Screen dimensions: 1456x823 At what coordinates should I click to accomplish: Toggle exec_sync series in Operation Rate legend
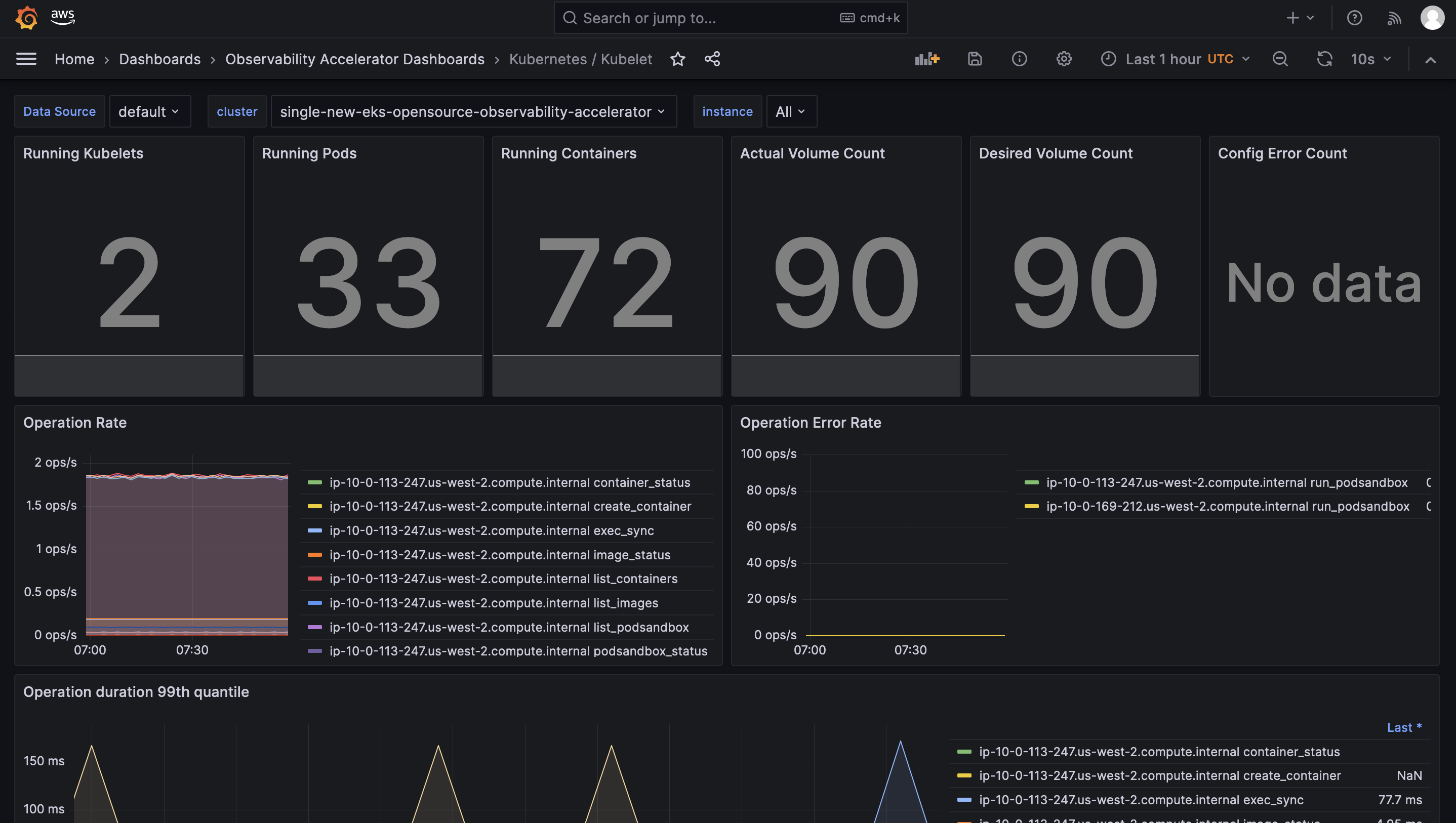(x=491, y=530)
